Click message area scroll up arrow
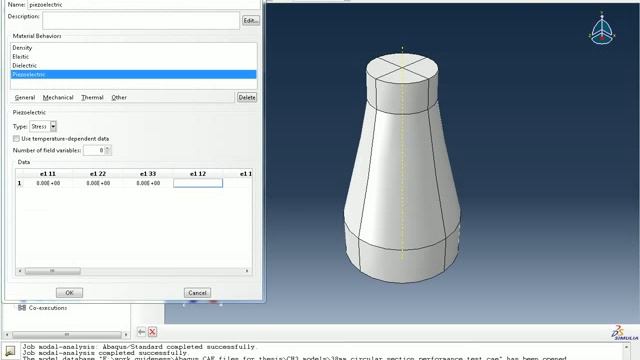Image resolution: width=640 pixels, height=360 pixels. click(x=627, y=347)
